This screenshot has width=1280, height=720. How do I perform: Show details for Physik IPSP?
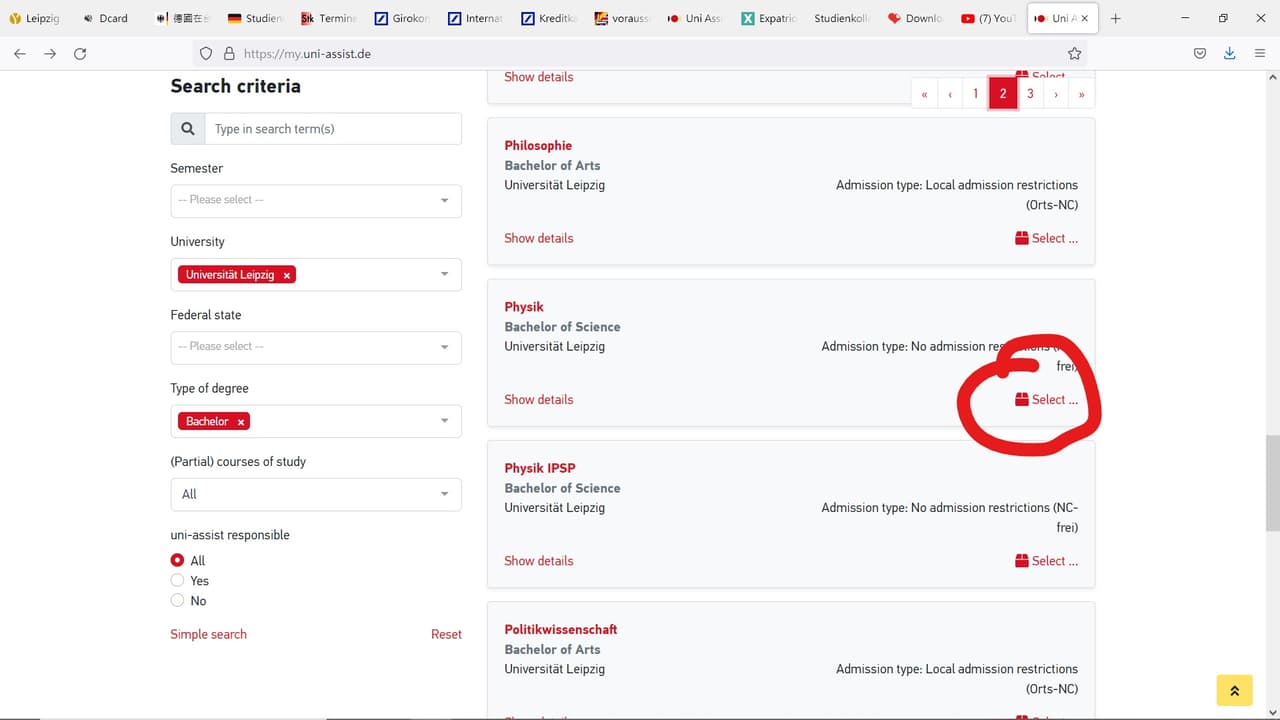pyautogui.click(x=539, y=561)
